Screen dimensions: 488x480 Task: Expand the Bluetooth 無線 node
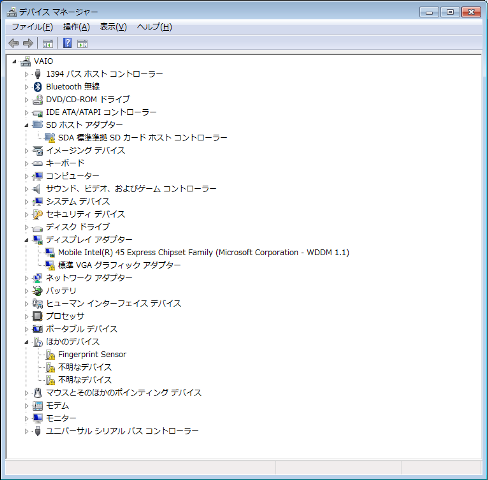[26, 87]
